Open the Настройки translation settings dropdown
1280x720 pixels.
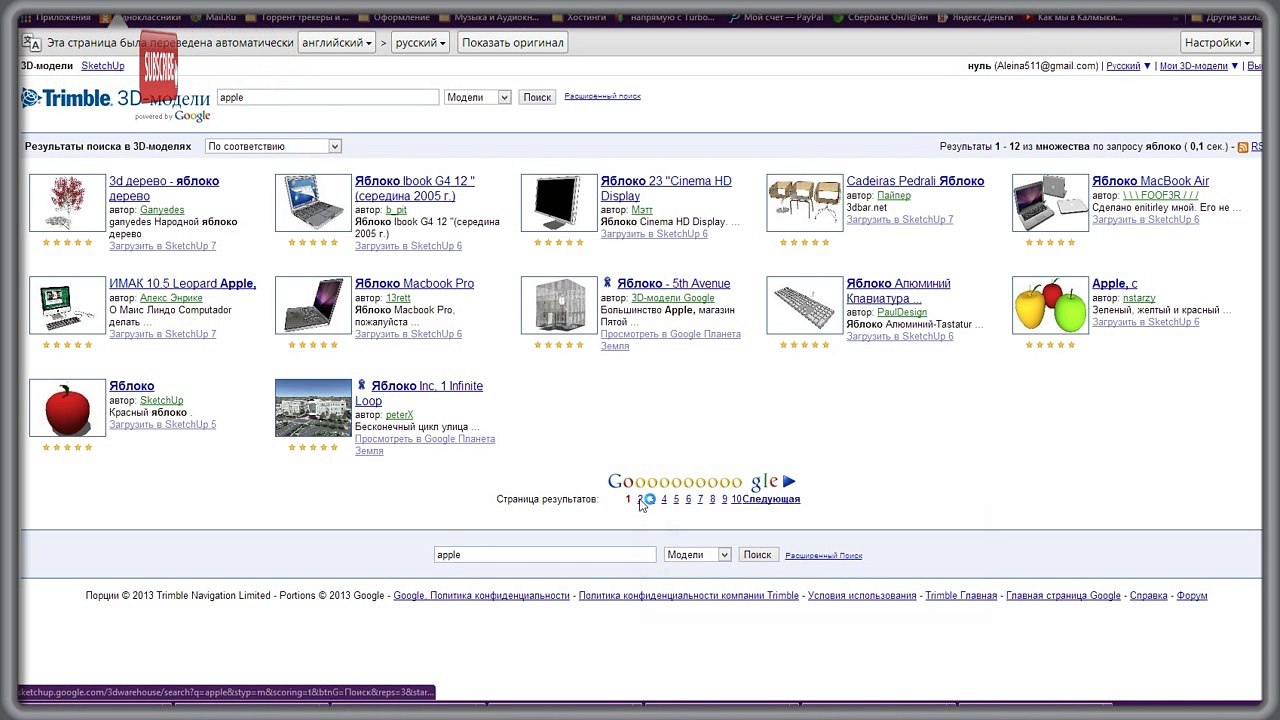1217,43
